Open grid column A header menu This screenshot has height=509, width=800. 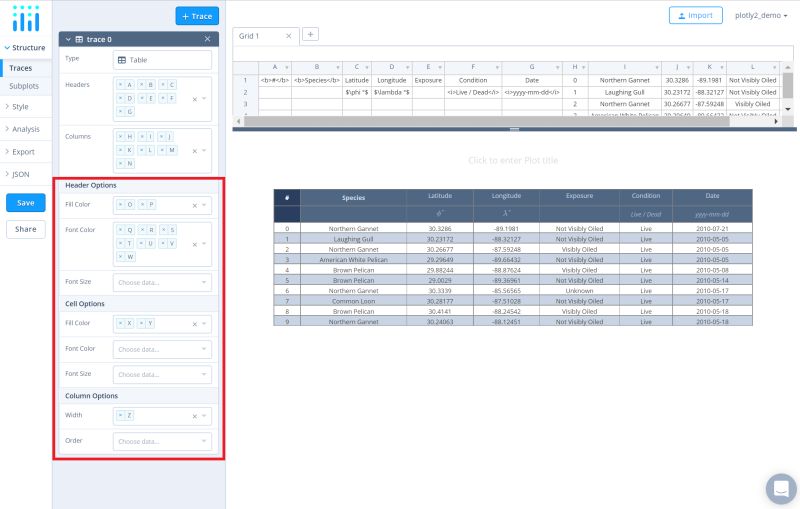coord(287,67)
